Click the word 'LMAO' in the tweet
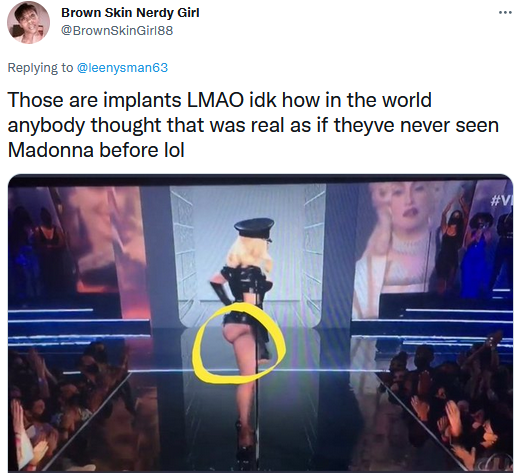This screenshot has width=516, height=473. coord(215,100)
